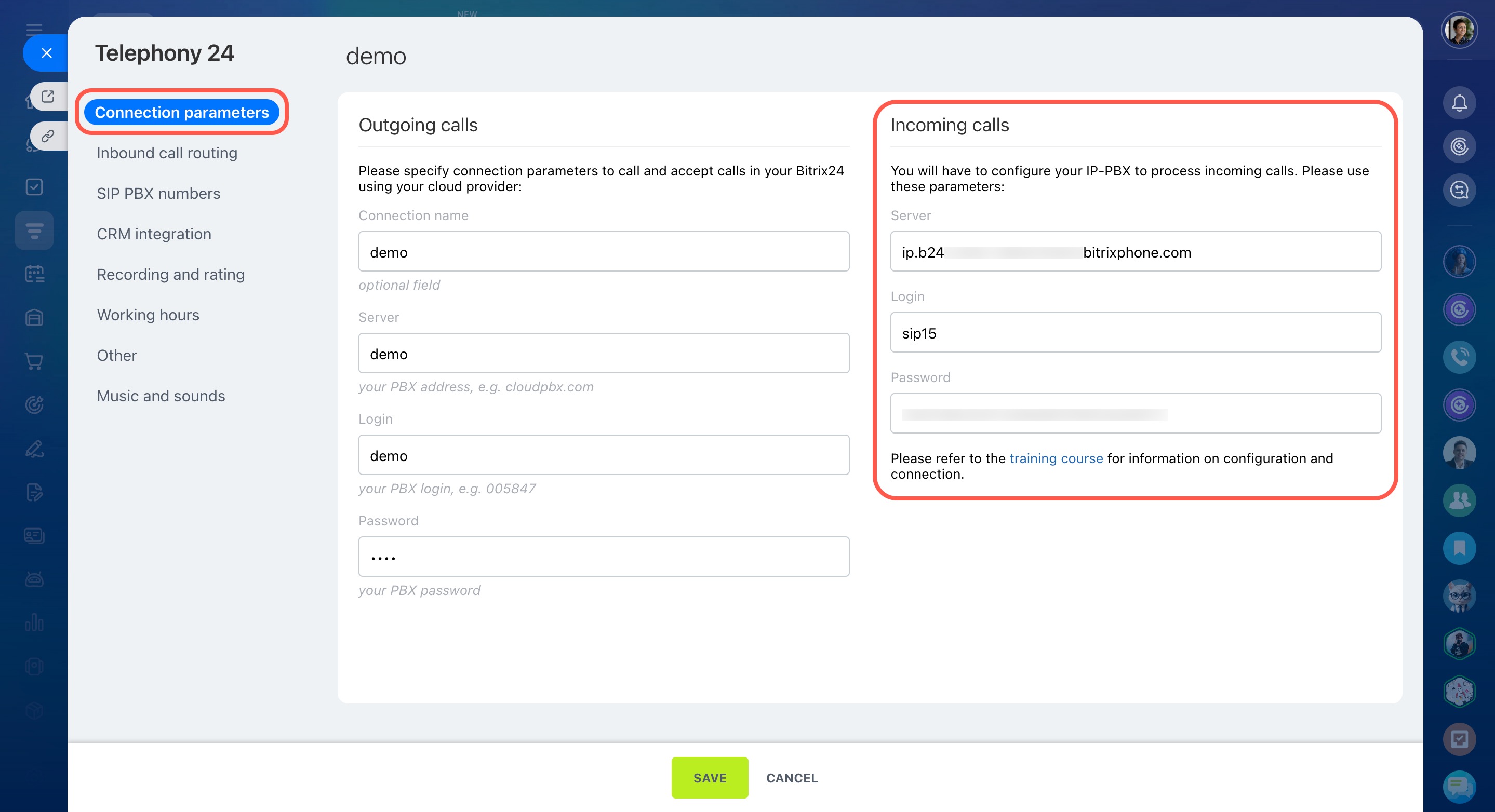1495x812 pixels.
Task: Open the training course link
Action: click(1056, 458)
